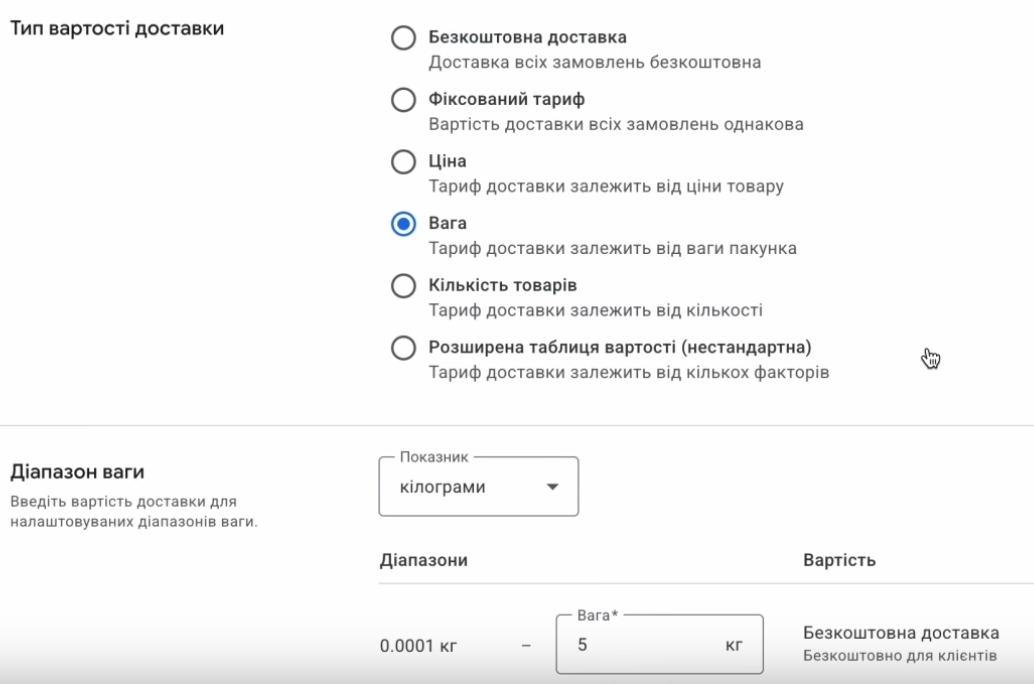Click the Вартість column header
Viewport: 1034px width, 684px height.
[839, 560]
